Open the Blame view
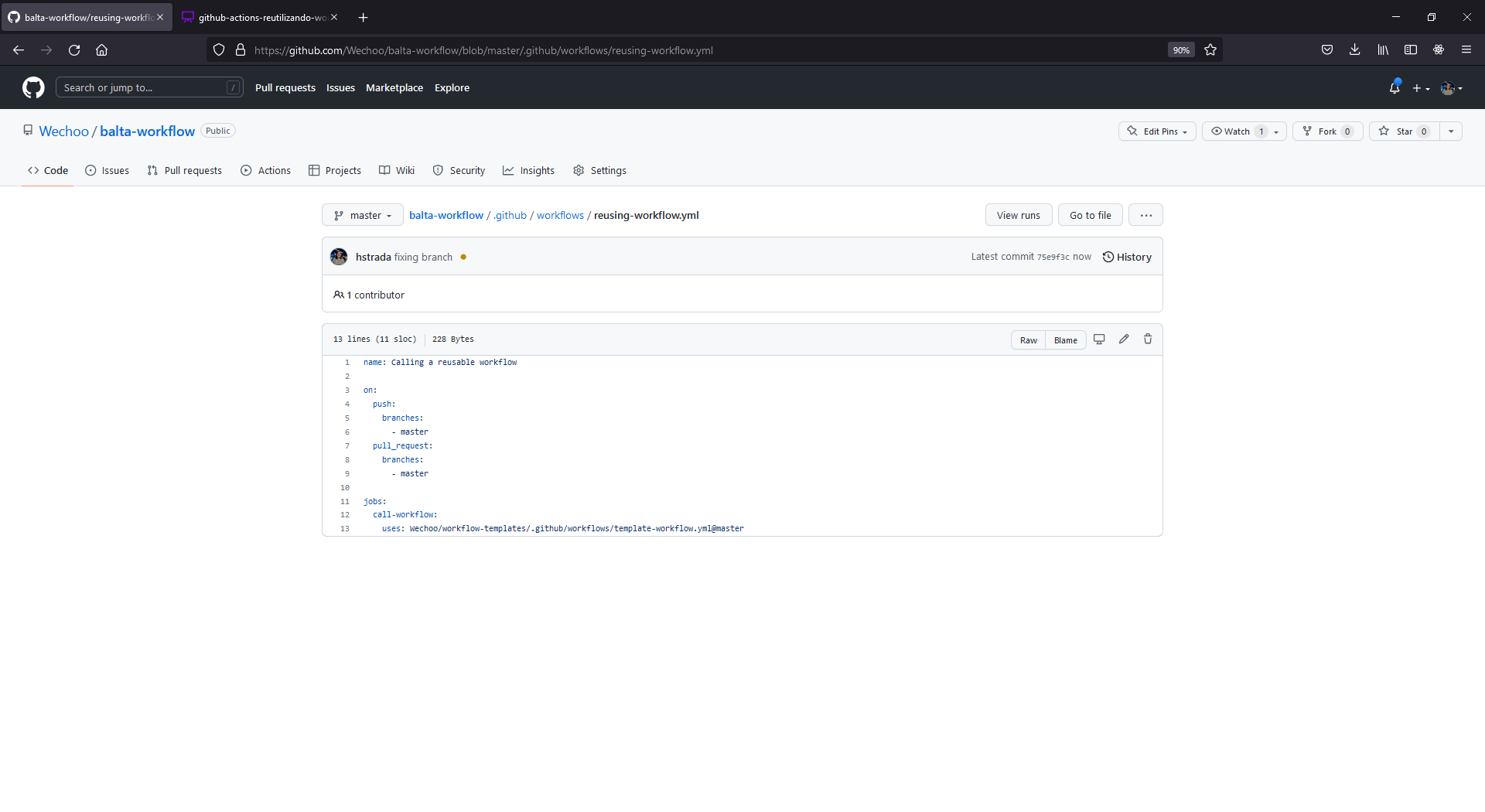1485x812 pixels. pos(1066,340)
